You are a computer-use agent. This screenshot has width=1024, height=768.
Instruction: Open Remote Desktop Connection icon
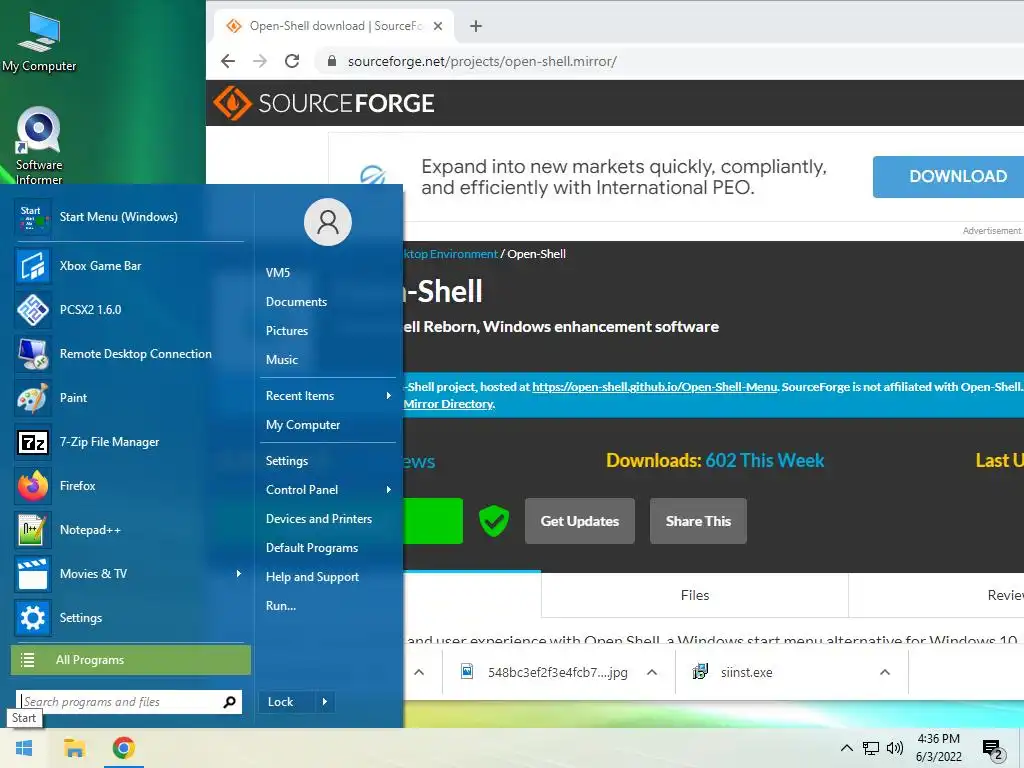[x=33, y=354]
